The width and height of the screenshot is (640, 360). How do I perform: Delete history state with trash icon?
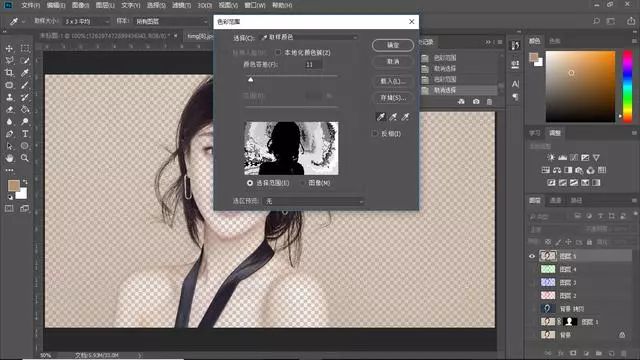(489, 102)
